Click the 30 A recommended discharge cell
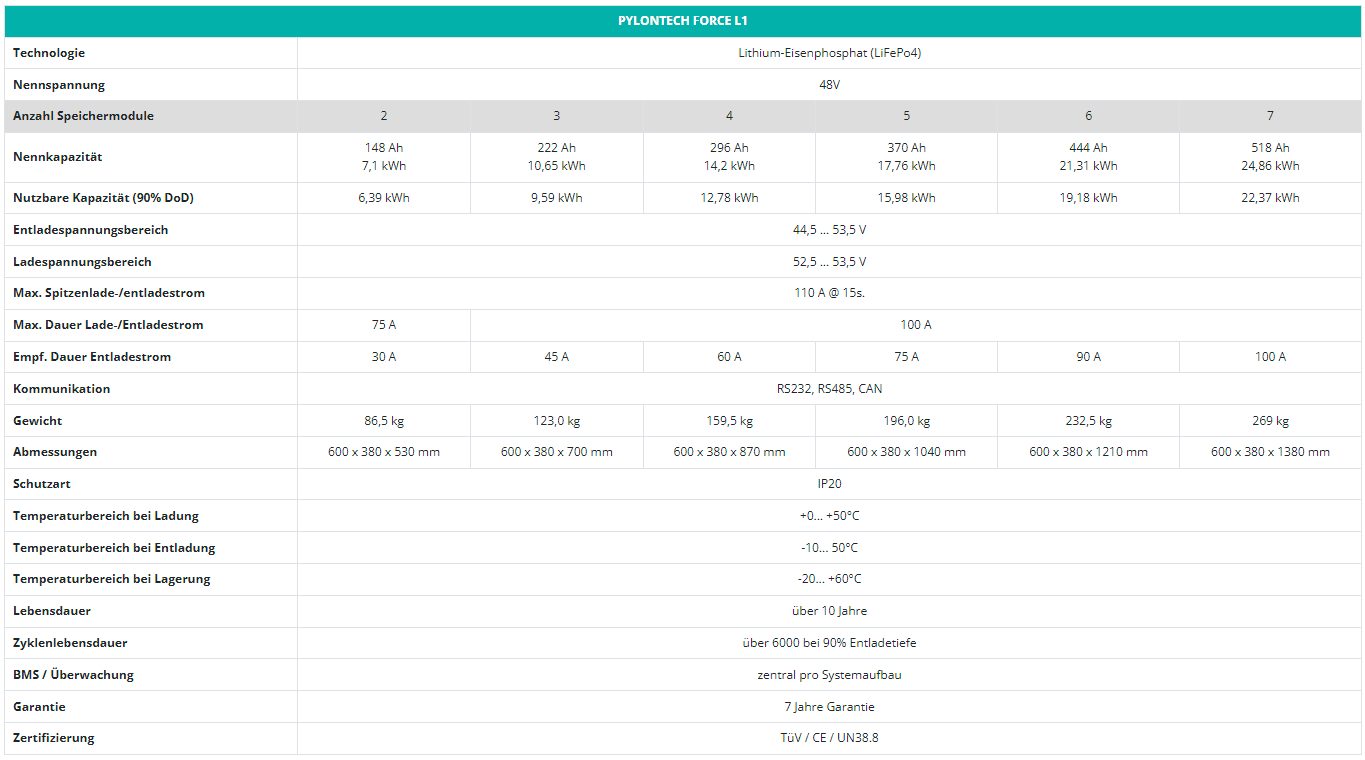 (x=384, y=357)
